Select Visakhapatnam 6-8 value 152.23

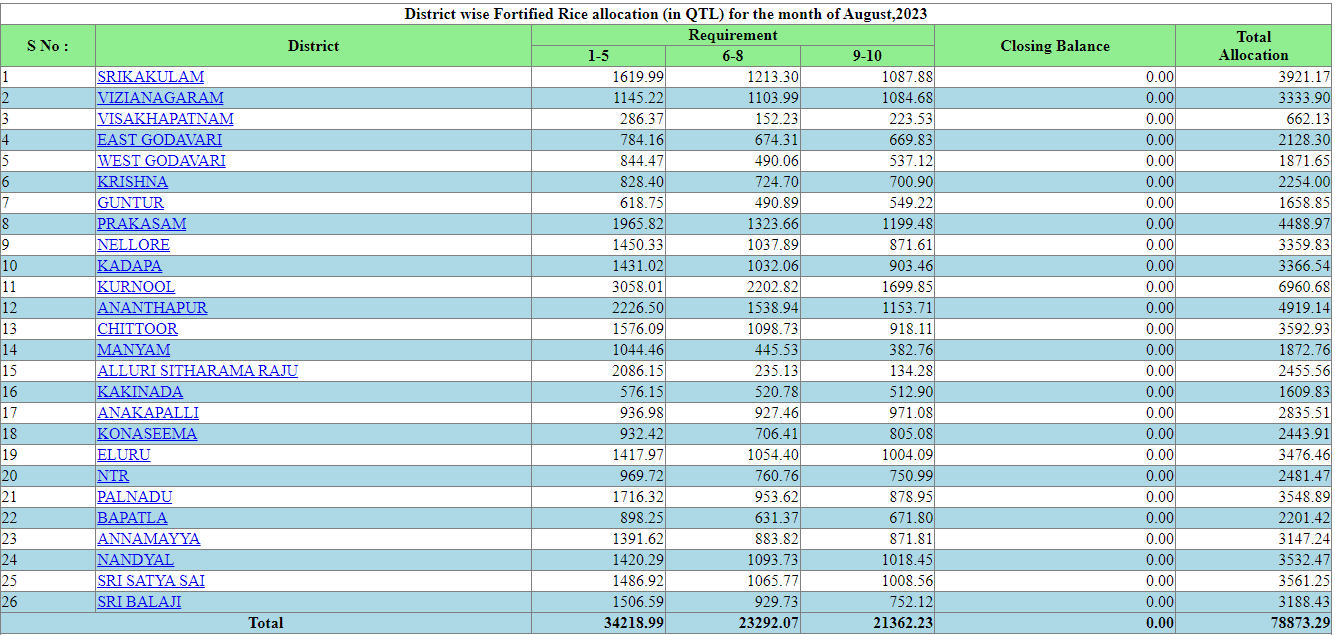(x=777, y=119)
